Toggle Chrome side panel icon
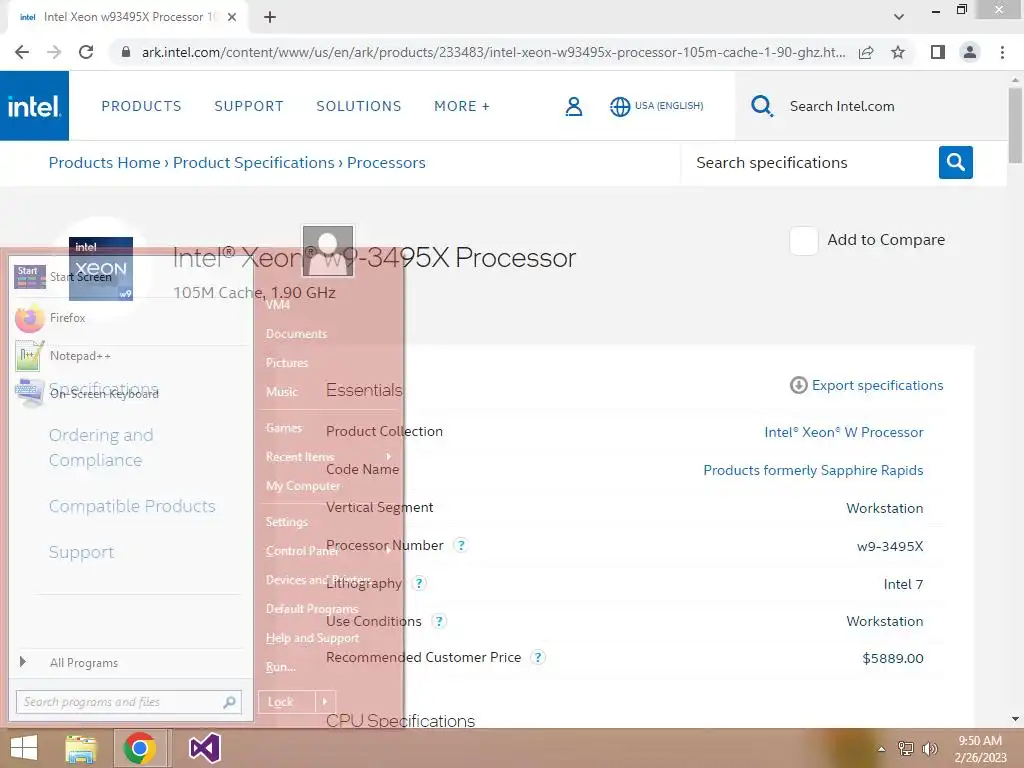Screen dimensions: 1024x768 tap(938, 52)
